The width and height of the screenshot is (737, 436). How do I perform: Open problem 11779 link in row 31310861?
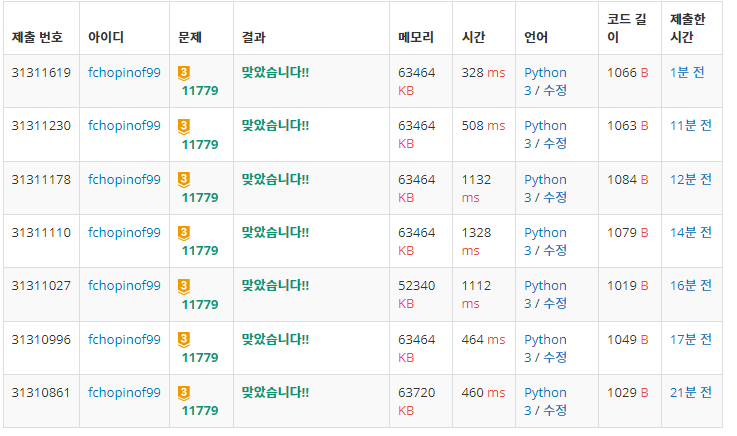200,410
